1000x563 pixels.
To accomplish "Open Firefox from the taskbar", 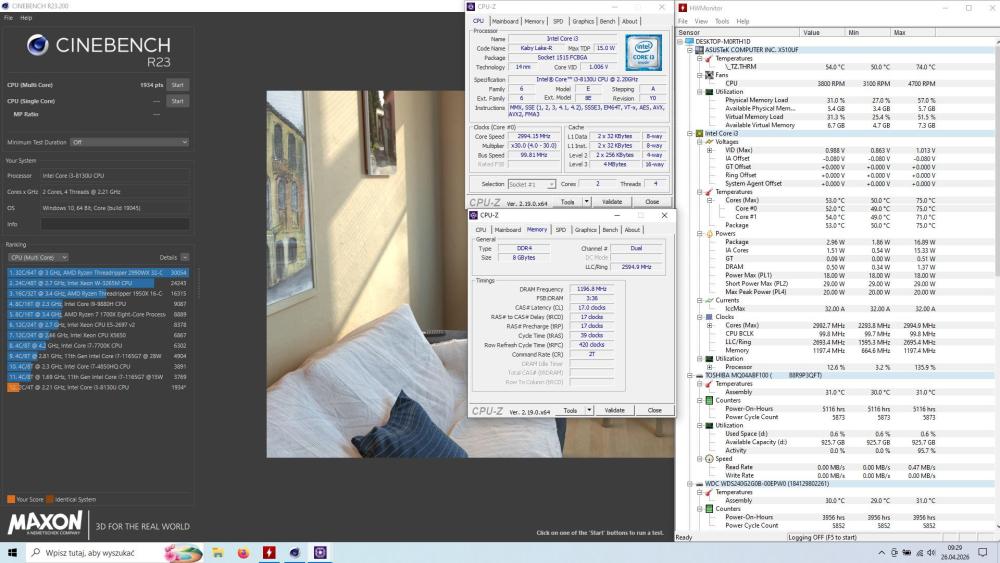I will coord(243,553).
